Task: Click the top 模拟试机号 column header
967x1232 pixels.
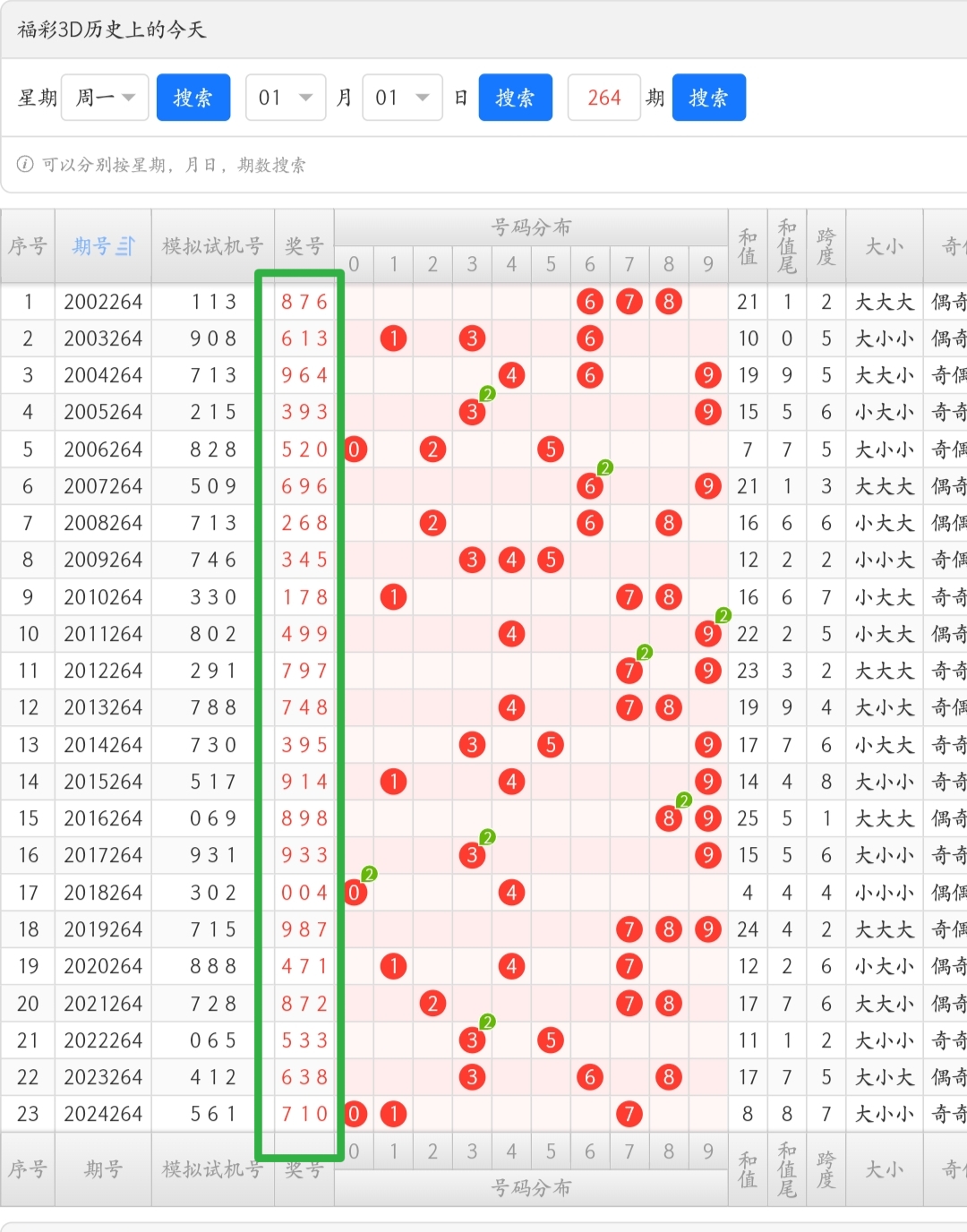Action: 212,246
